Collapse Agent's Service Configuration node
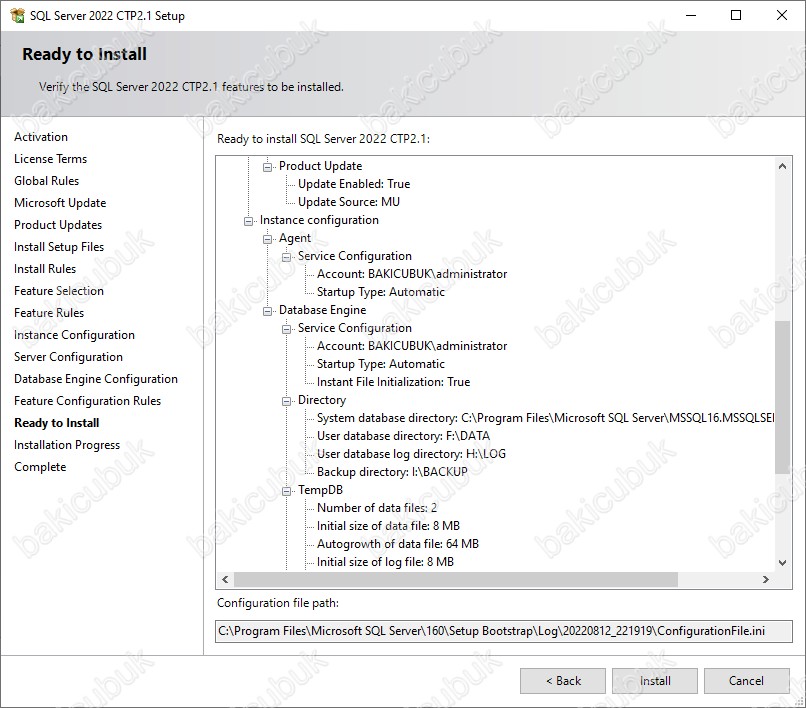The width and height of the screenshot is (806, 708). pos(286,257)
